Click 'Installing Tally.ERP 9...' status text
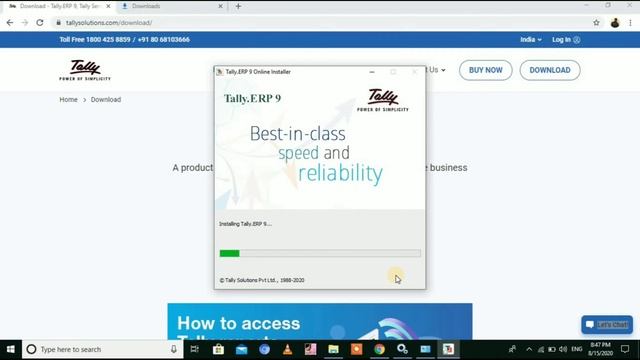Viewport: 640px width, 360px height. point(245,224)
